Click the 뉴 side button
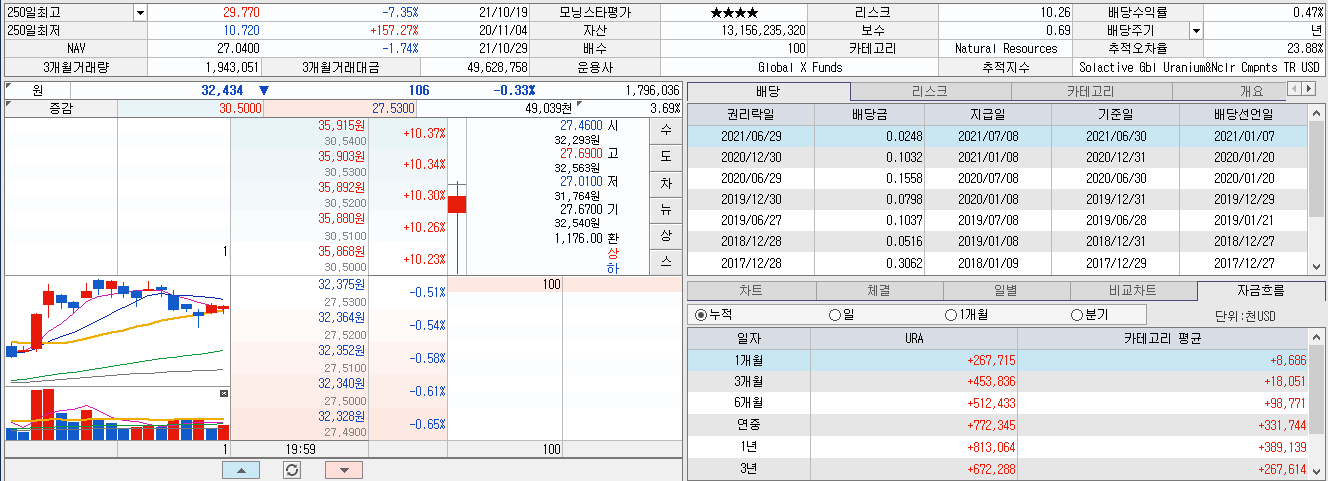This screenshot has width=1328, height=481. click(666, 209)
